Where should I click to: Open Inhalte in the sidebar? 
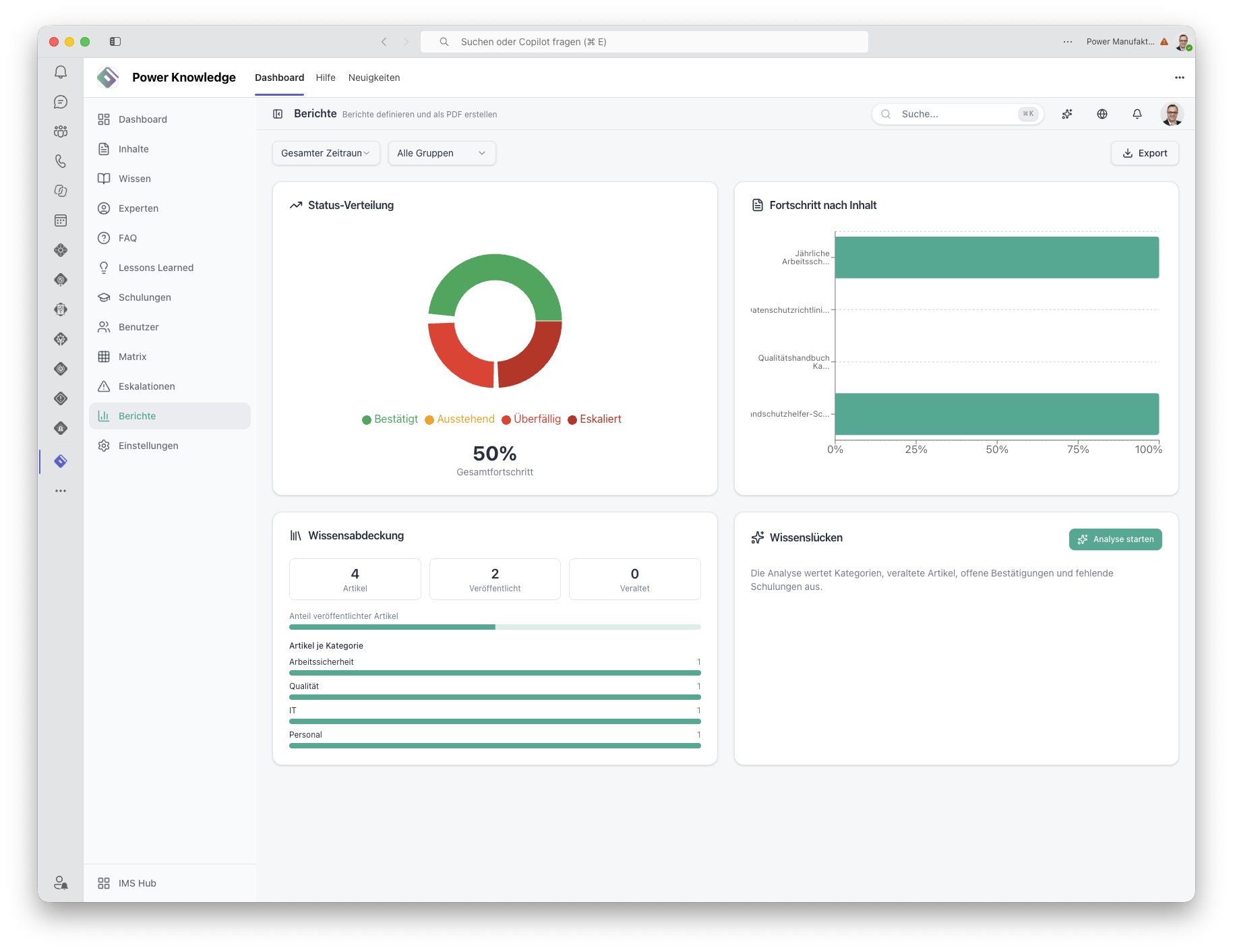[170, 149]
